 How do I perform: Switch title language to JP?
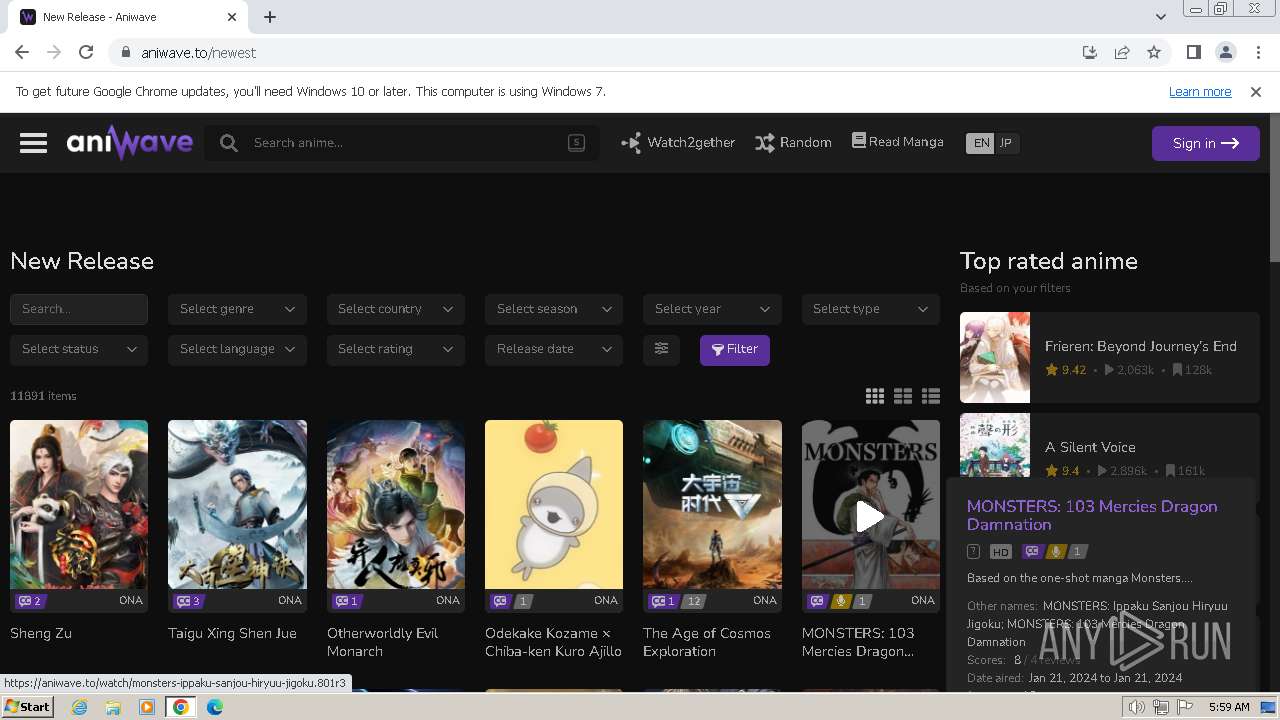tap(1006, 143)
